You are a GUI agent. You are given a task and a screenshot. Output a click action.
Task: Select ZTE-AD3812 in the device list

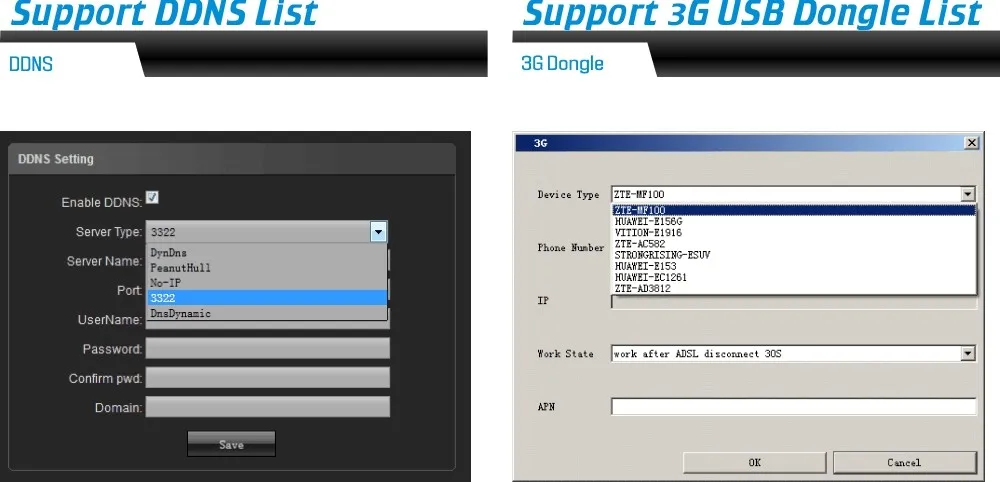(x=644, y=288)
